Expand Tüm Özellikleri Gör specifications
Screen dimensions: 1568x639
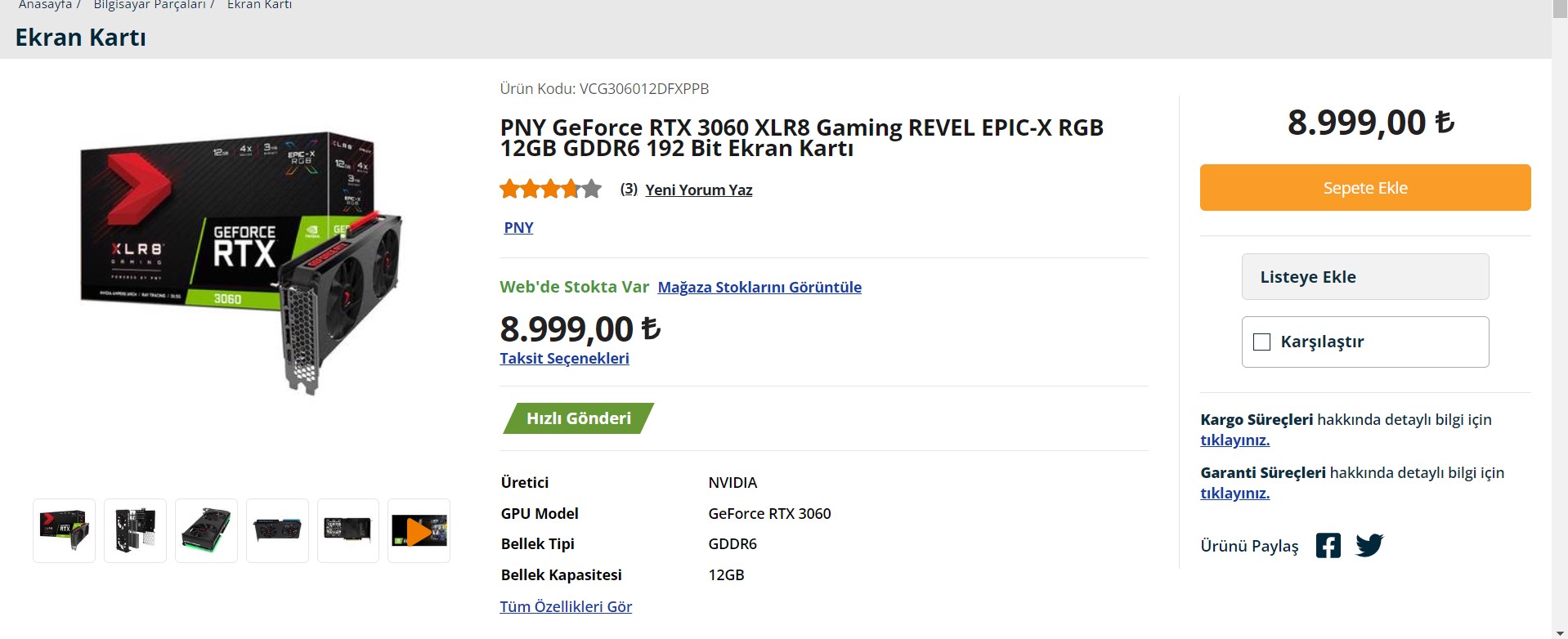coord(566,606)
